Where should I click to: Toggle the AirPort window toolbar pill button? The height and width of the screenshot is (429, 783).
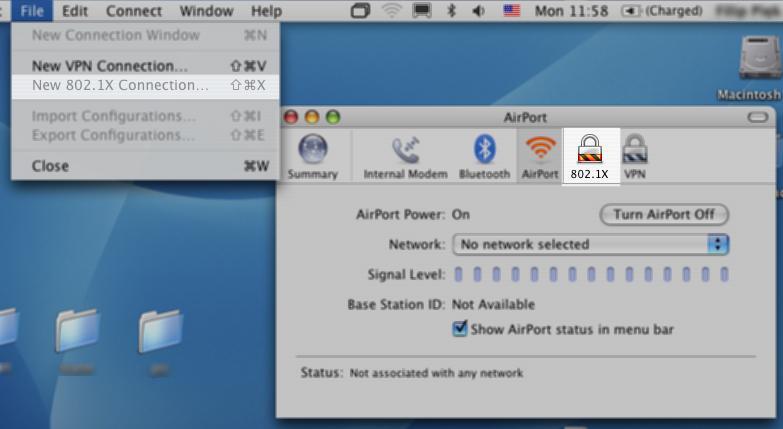758,117
